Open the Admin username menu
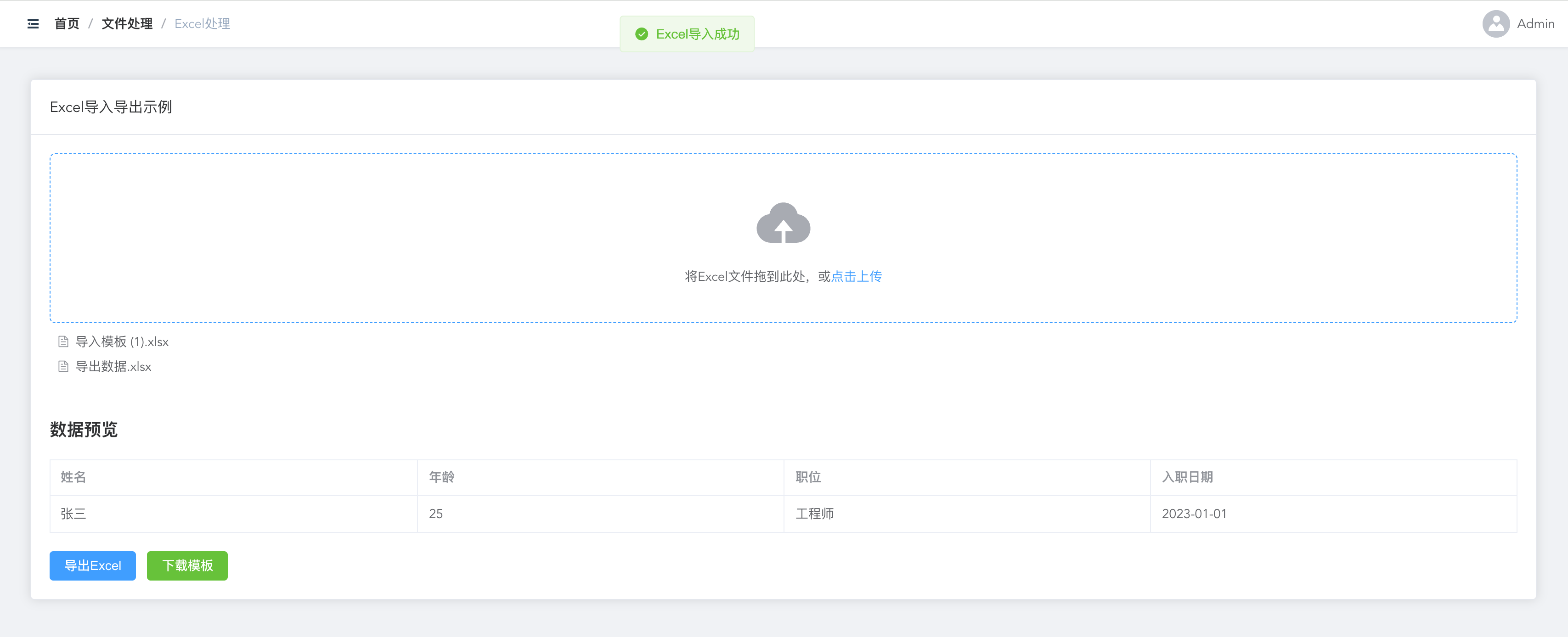The width and height of the screenshot is (1568, 637). coord(1535,24)
